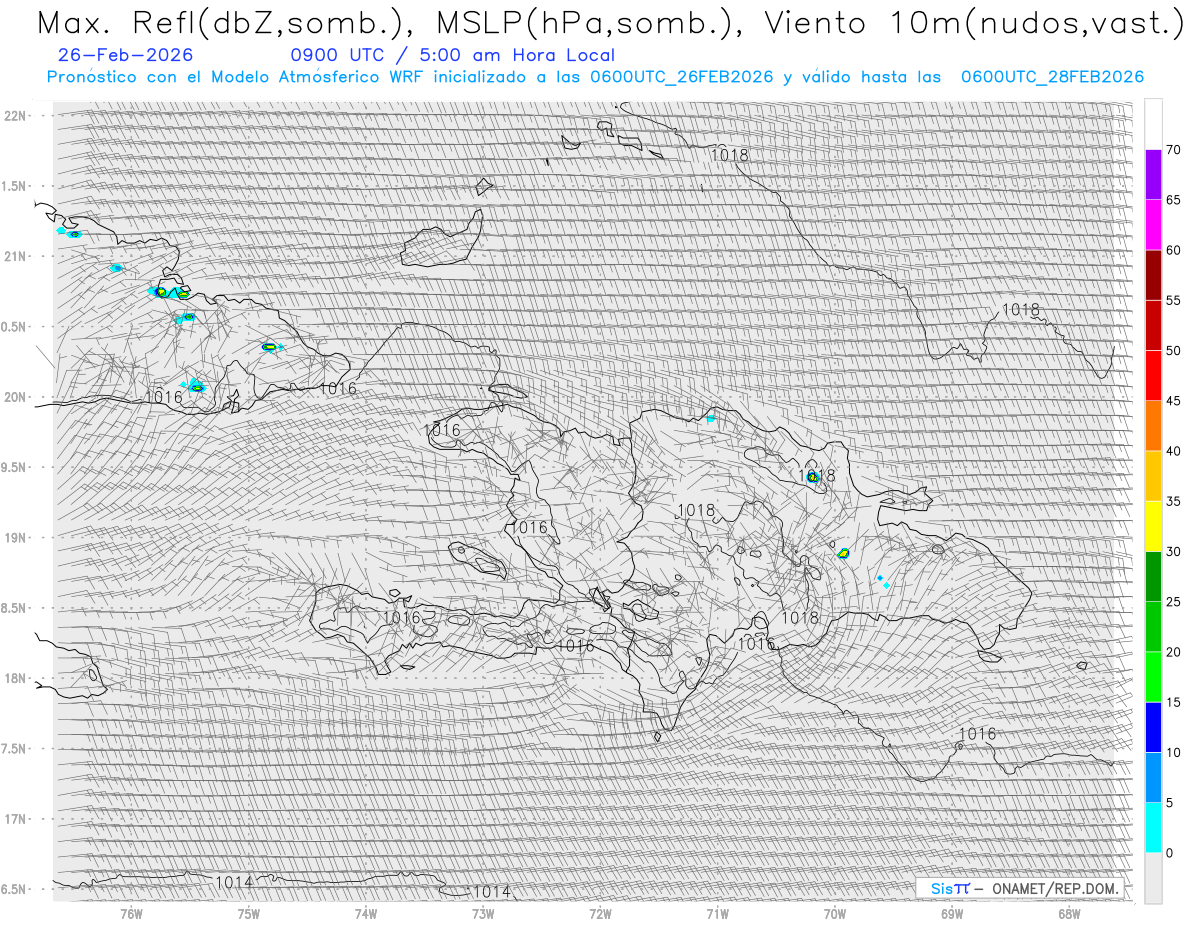Click the "70" color bar tick label

1174,150
